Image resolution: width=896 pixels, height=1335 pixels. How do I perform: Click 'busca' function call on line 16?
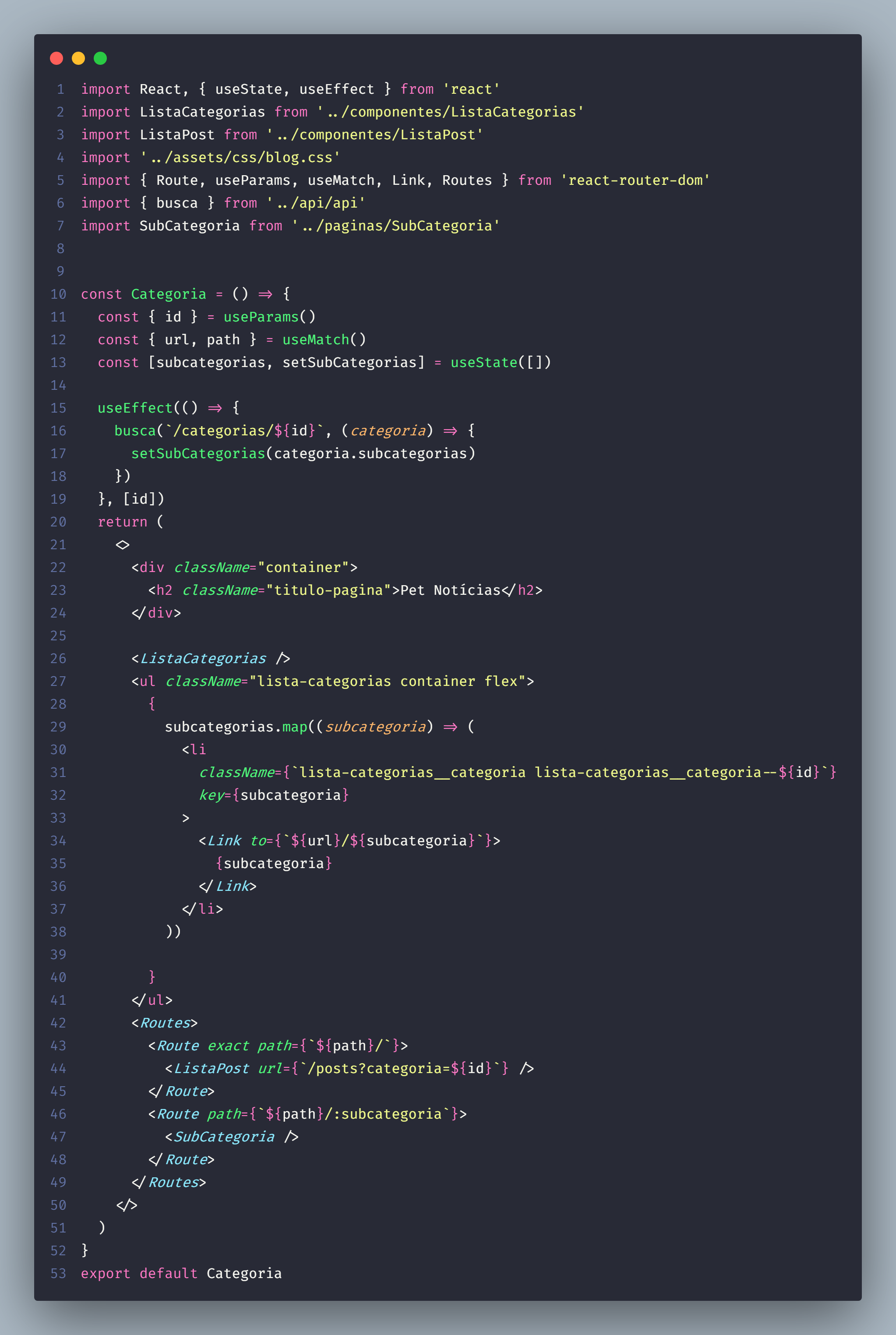pos(135,431)
